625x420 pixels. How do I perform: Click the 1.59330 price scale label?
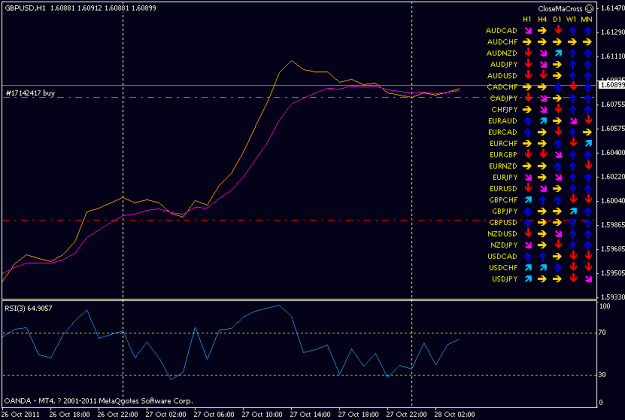point(613,297)
